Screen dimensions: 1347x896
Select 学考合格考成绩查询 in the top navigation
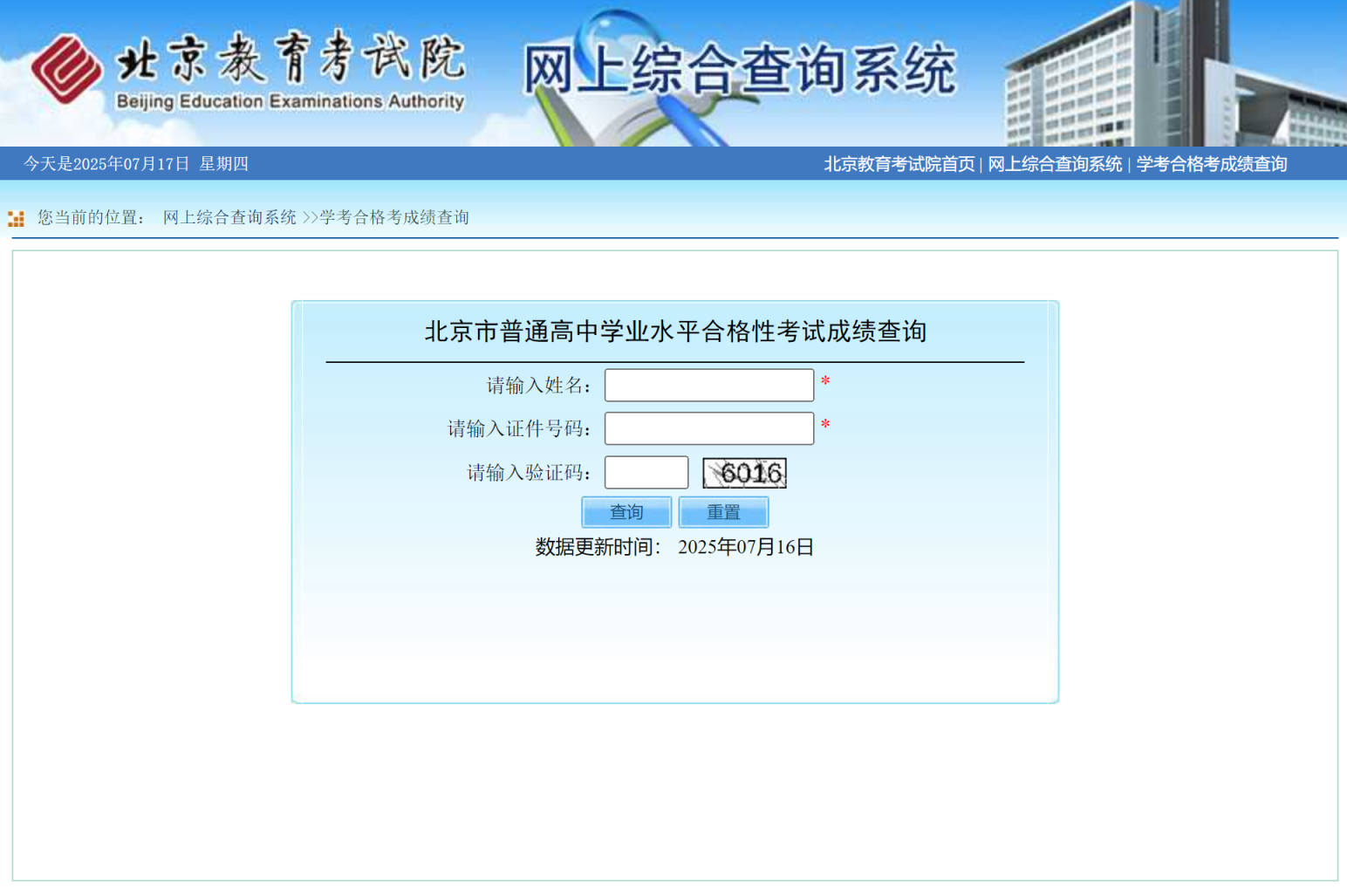[x=1211, y=164]
